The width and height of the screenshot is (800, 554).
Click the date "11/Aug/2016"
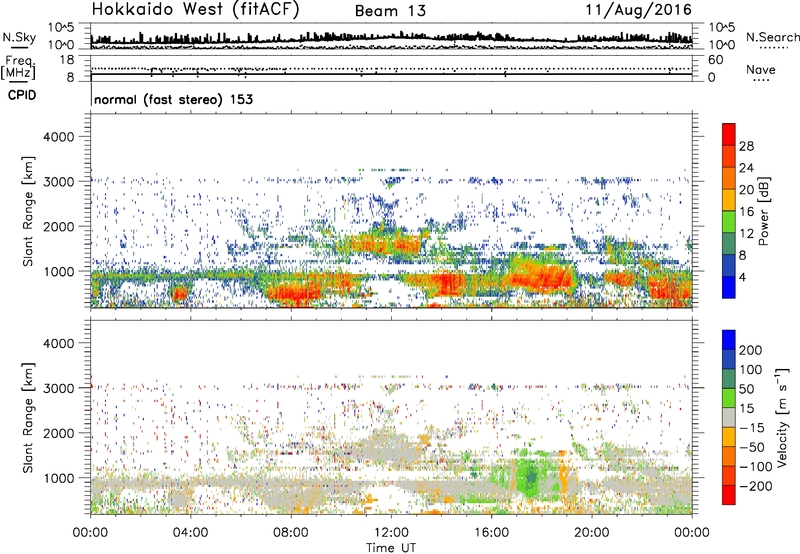point(638,10)
